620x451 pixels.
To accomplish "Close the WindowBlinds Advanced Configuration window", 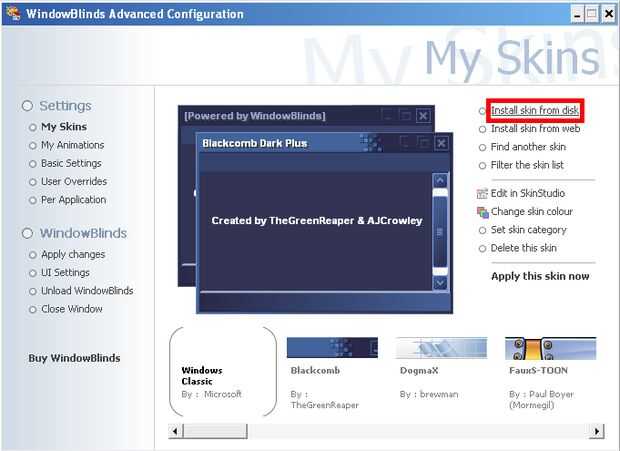I will pos(609,15).
